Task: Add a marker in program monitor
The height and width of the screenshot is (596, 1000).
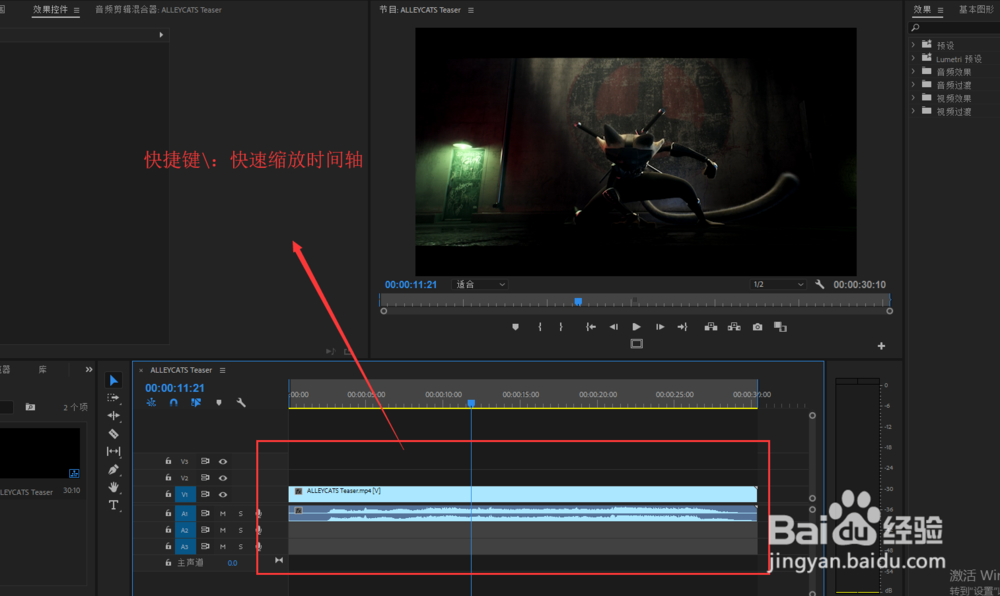Action: click(515, 327)
